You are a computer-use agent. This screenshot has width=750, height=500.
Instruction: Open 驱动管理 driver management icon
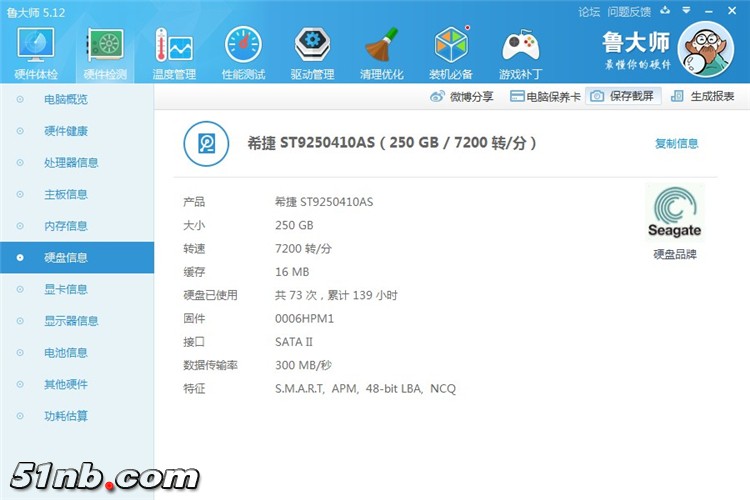312,53
